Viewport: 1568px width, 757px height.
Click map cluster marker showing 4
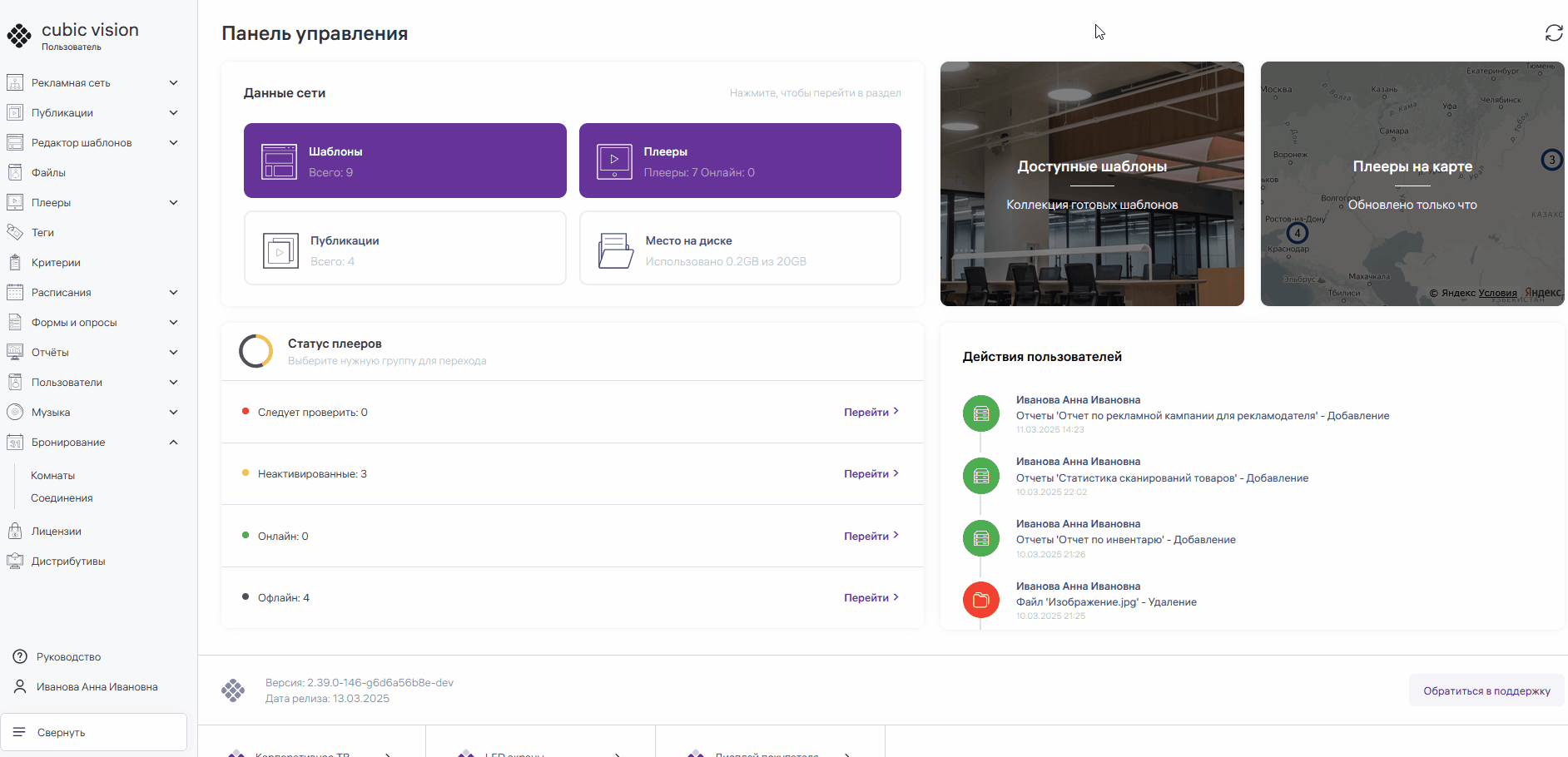click(1297, 233)
